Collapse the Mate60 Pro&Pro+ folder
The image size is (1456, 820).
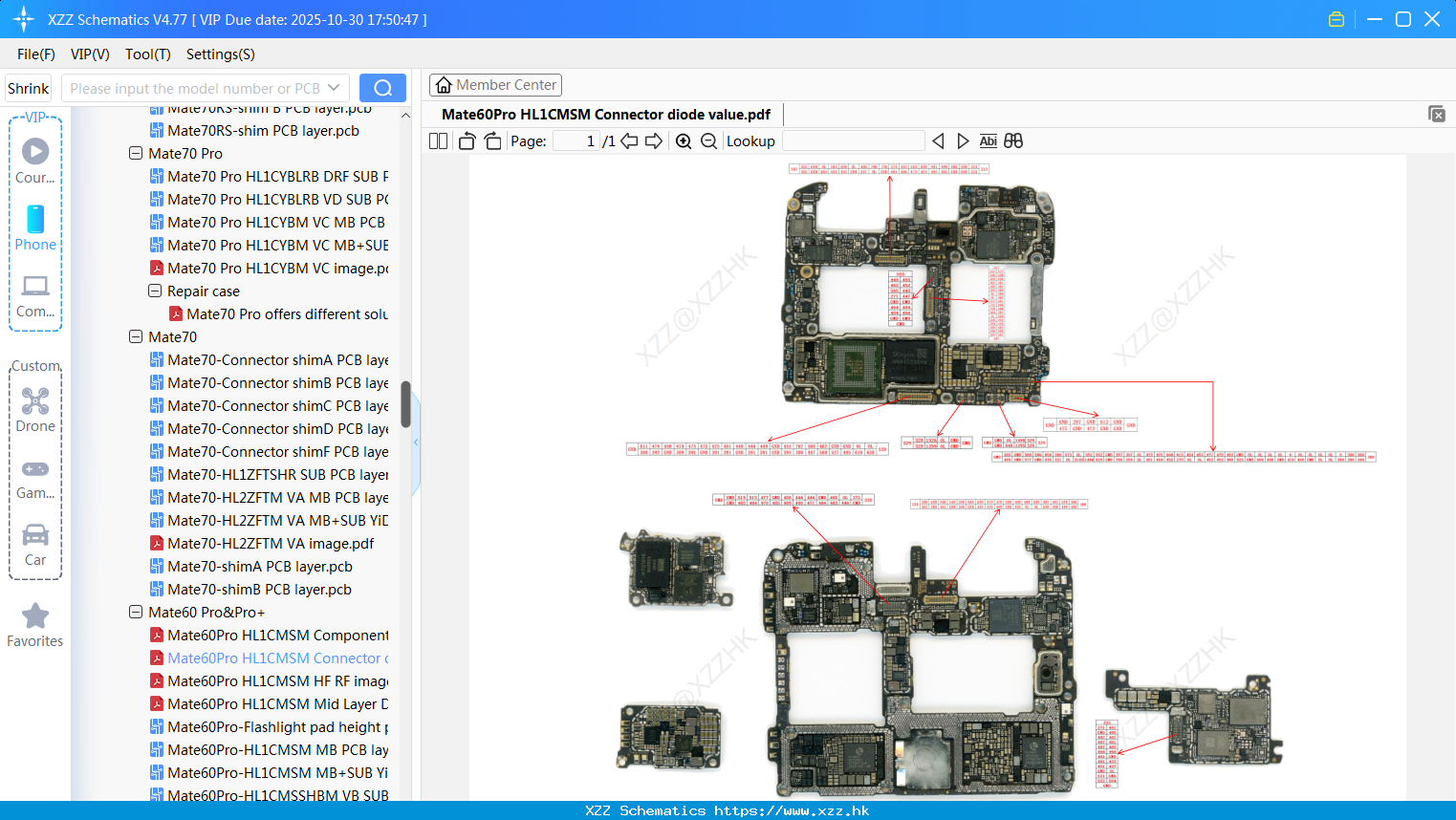pos(136,612)
